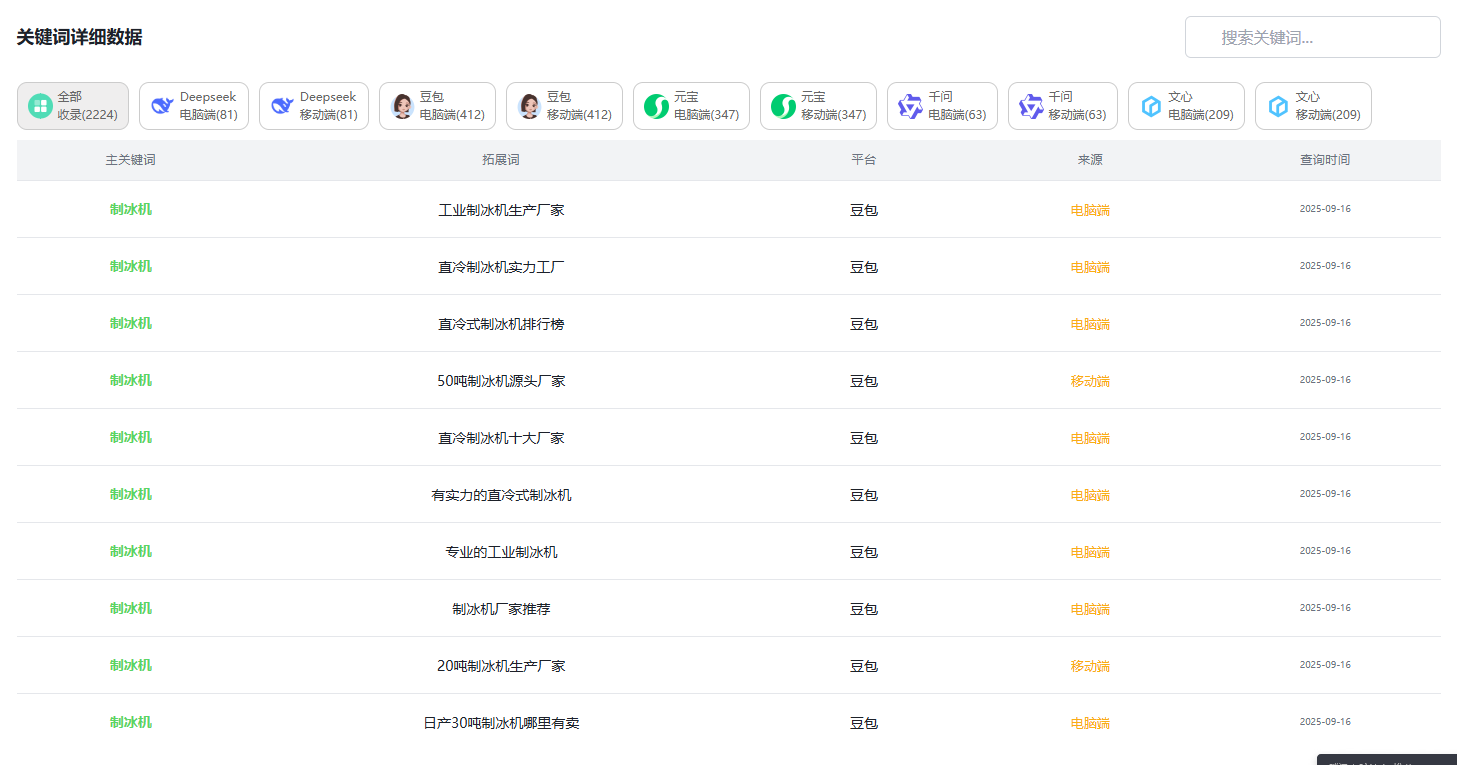Image resolution: width=1457 pixels, height=765 pixels.
Task: Click the Deepseek whale icon on 电脑端 filter
Action: pos(160,105)
